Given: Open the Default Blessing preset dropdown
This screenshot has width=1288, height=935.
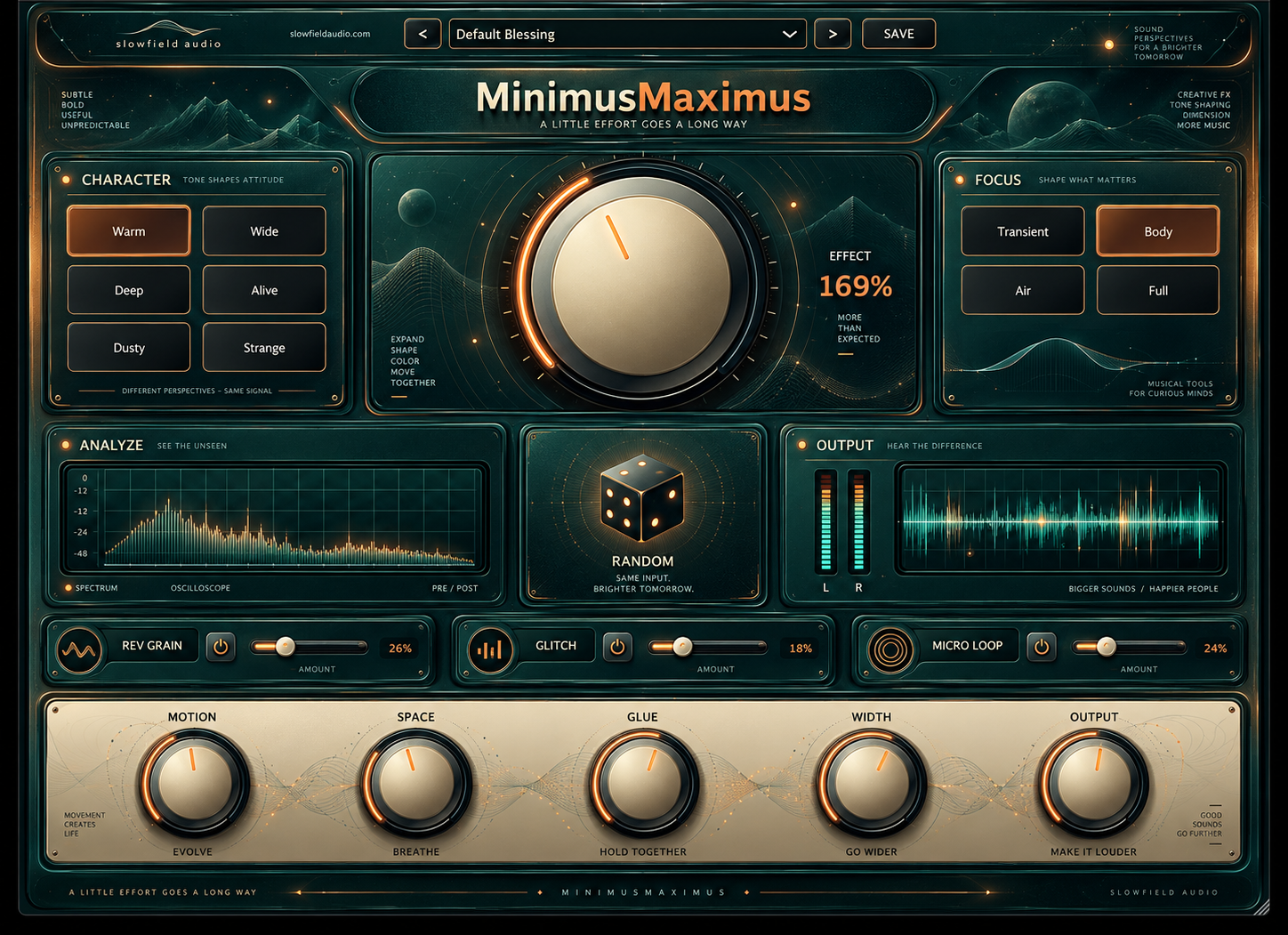Looking at the screenshot, I should click(627, 34).
